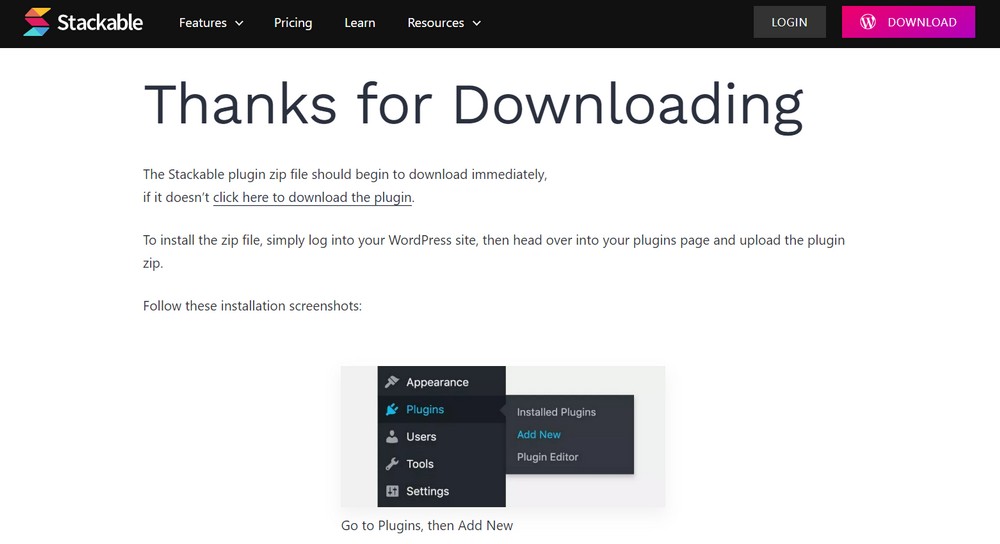
Task: Click the "Thanks for Downloading" heading
Action: [473, 106]
